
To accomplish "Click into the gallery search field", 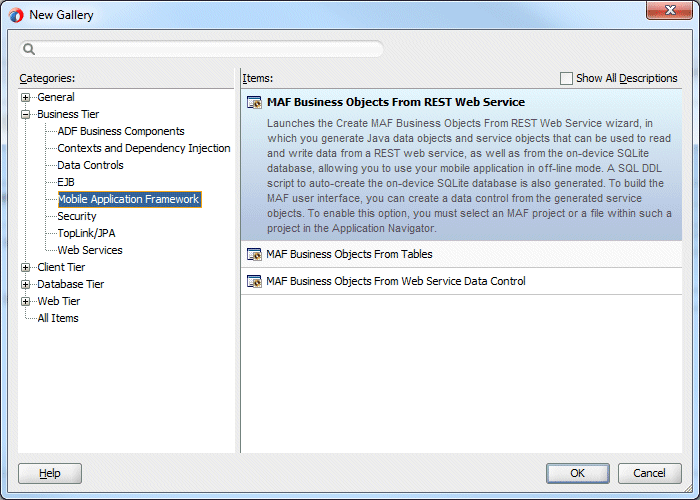I will coord(201,49).
